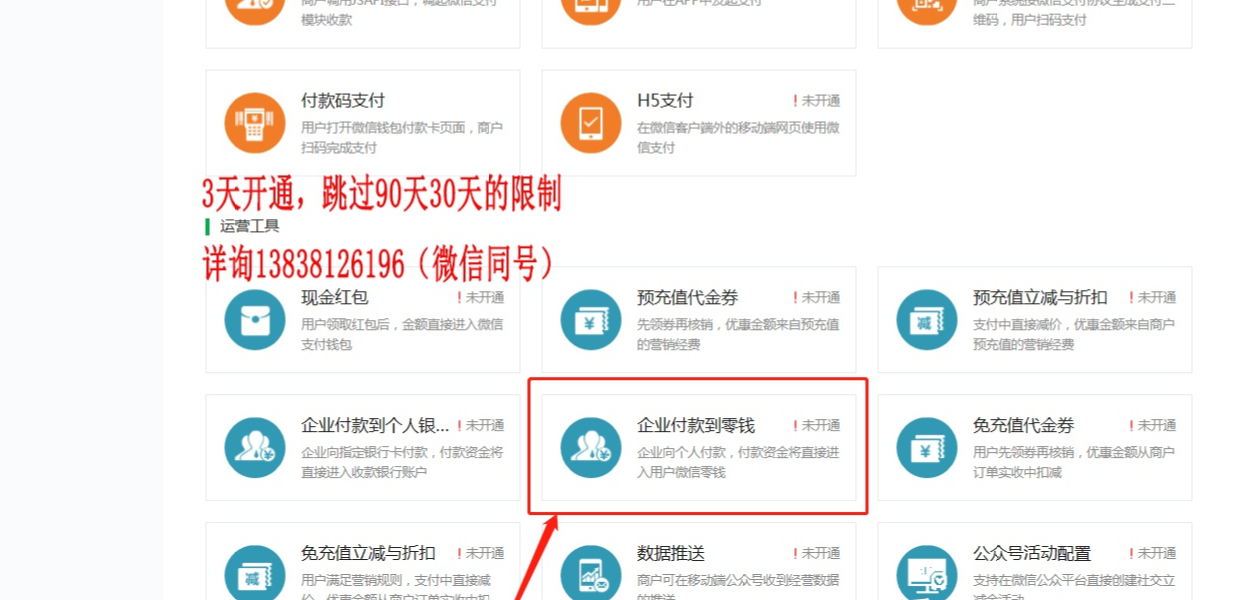Click the 免充值代金券 yuan coupon icon
The height and width of the screenshot is (600, 1242).
tap(927, 448)
